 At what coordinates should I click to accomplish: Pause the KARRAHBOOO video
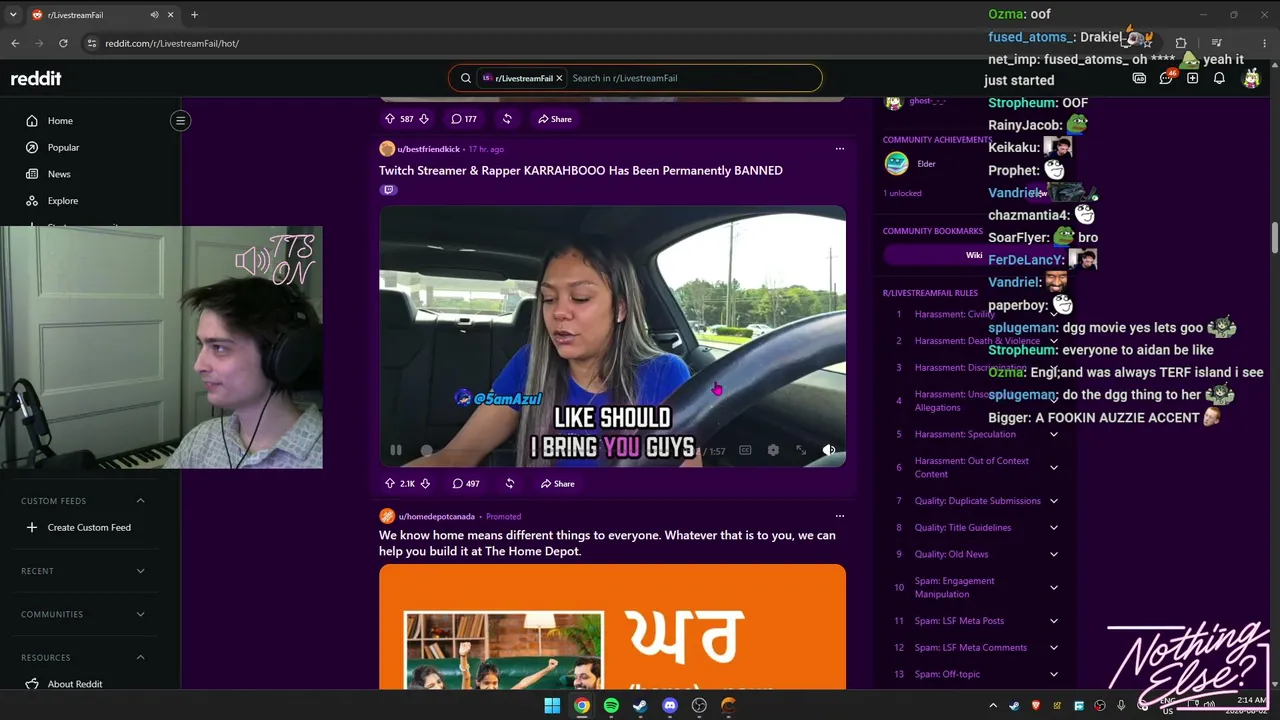[396, 451]
